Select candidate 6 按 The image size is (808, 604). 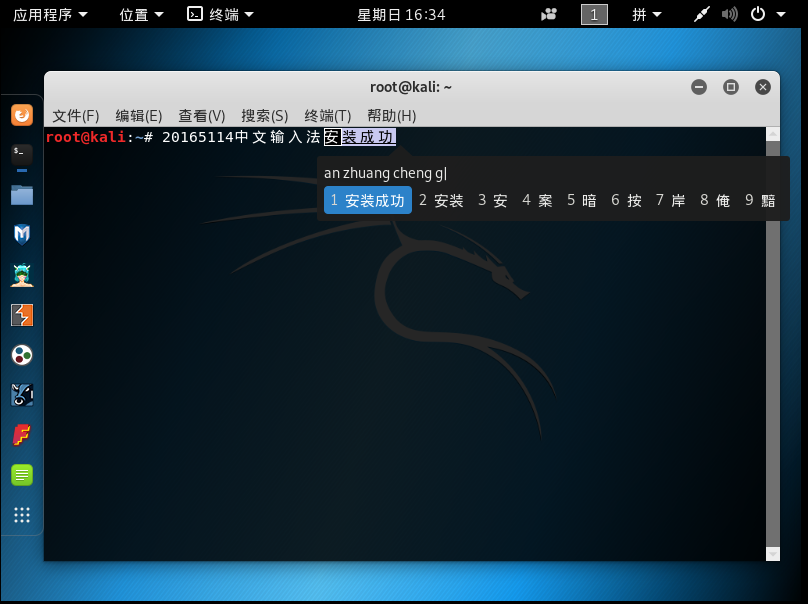coord(626,200)
